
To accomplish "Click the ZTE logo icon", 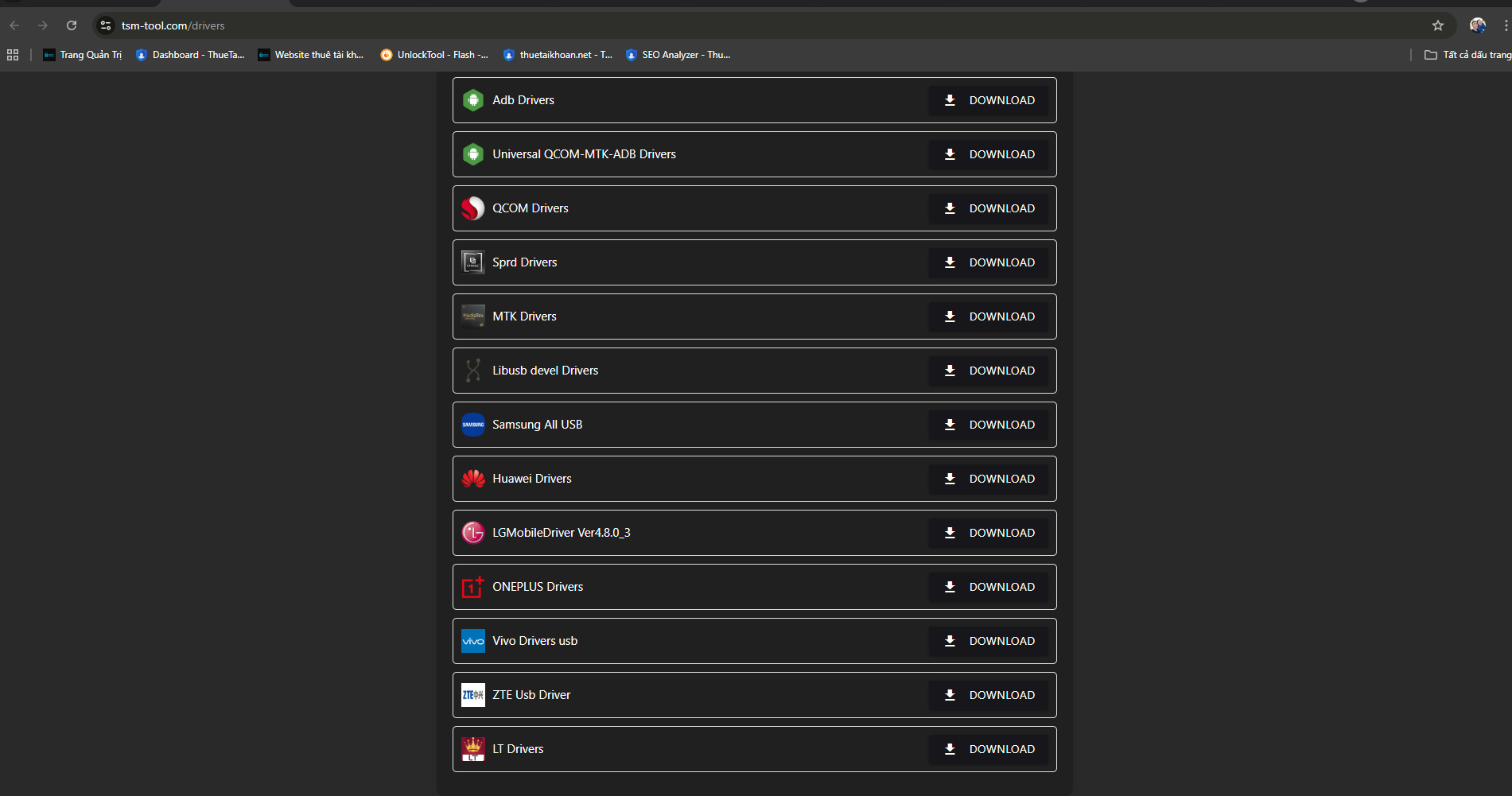I will coord(473,695).
